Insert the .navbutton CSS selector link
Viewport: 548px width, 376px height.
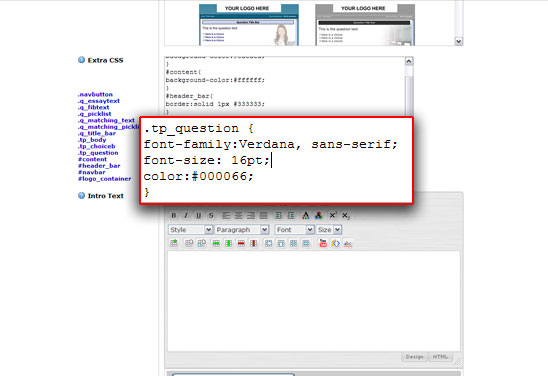[95, 94]
